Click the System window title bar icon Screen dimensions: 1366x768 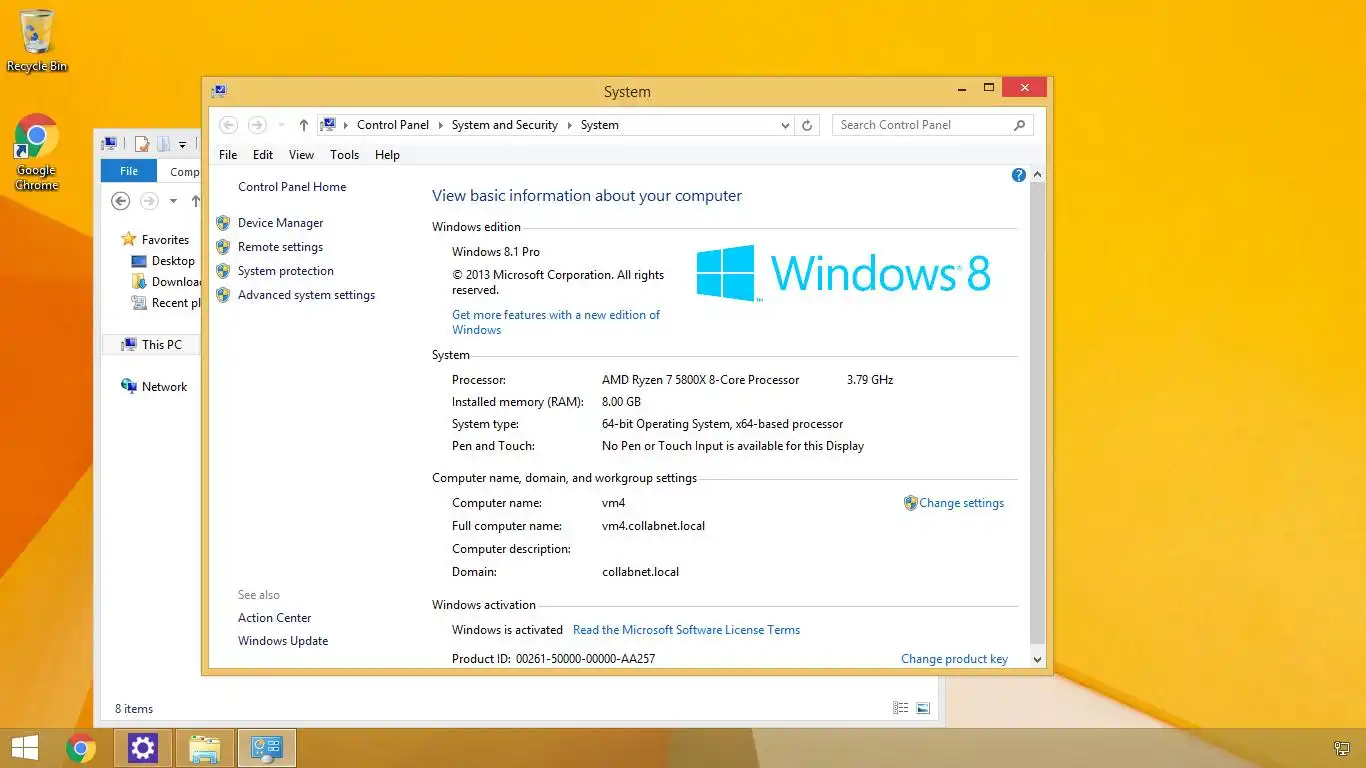(x=219, y=91)
